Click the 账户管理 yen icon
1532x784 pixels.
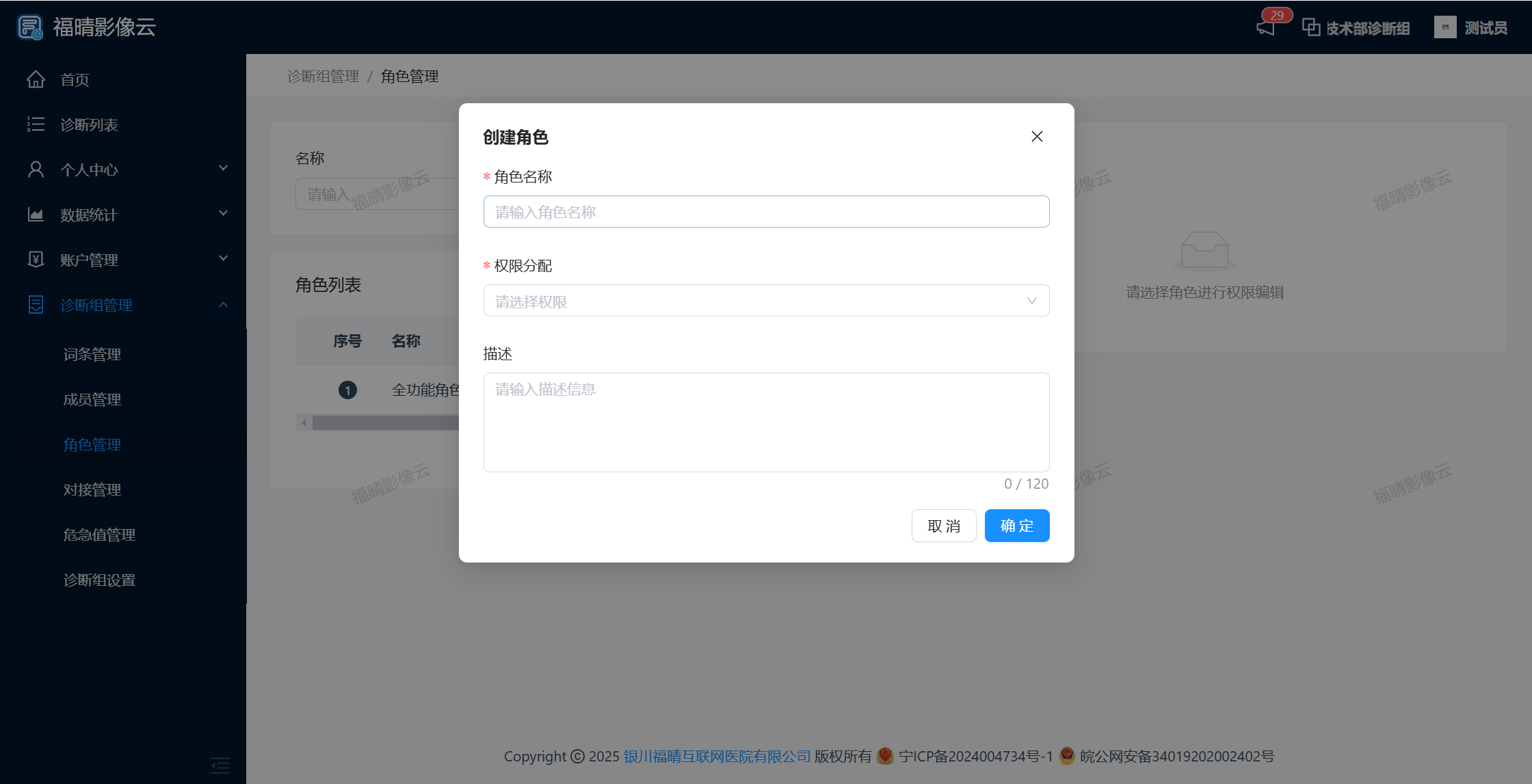(36, 260)
